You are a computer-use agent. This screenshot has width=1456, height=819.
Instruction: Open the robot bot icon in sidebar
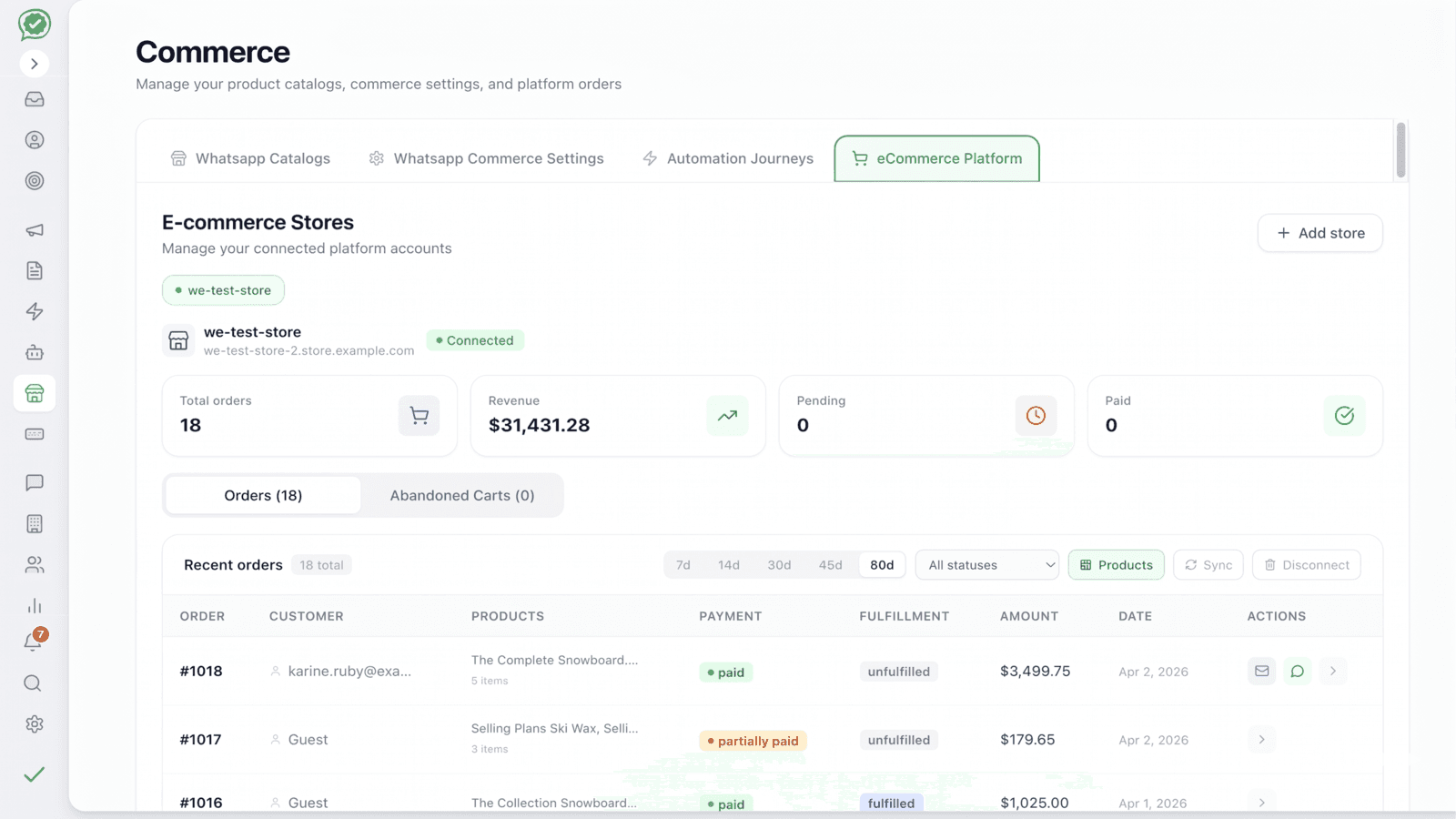(35, 352)
